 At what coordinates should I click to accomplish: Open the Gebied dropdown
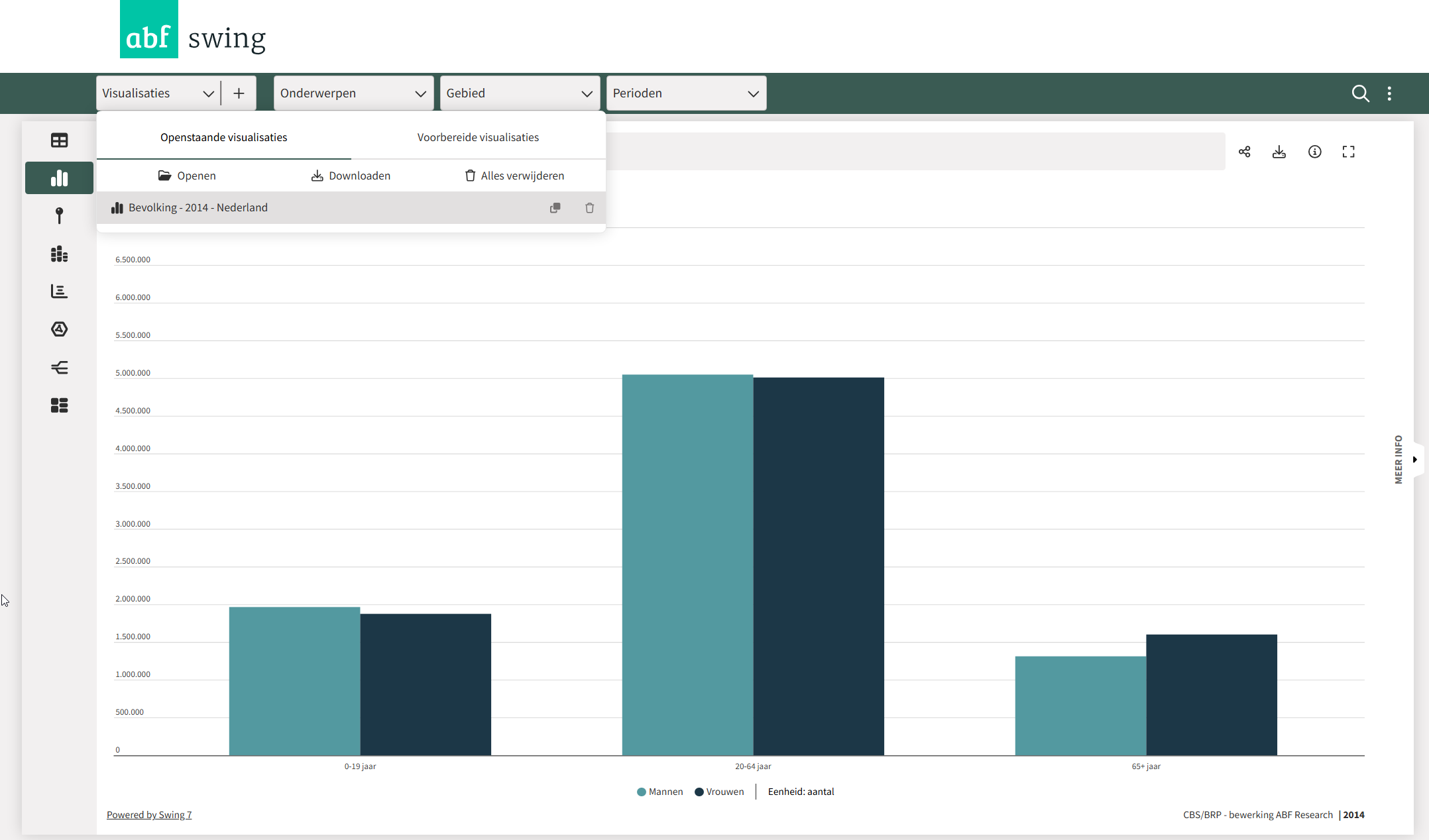(x=519, y=93)
